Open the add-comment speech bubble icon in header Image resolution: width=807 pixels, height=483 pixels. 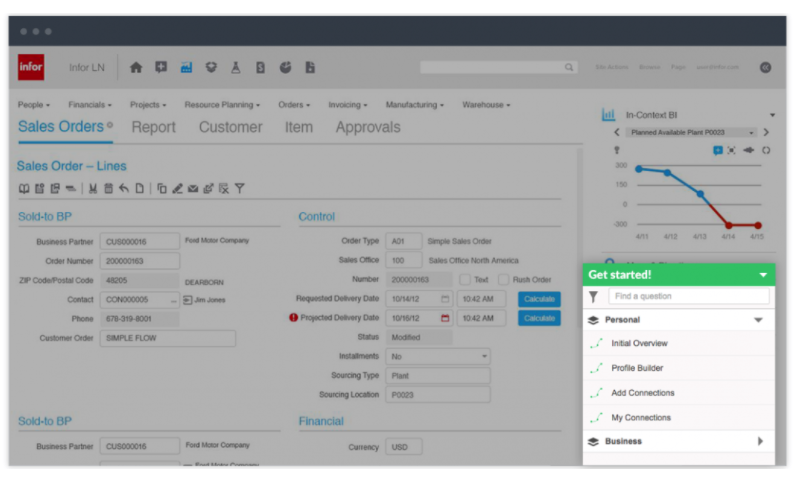pos(161,67)
